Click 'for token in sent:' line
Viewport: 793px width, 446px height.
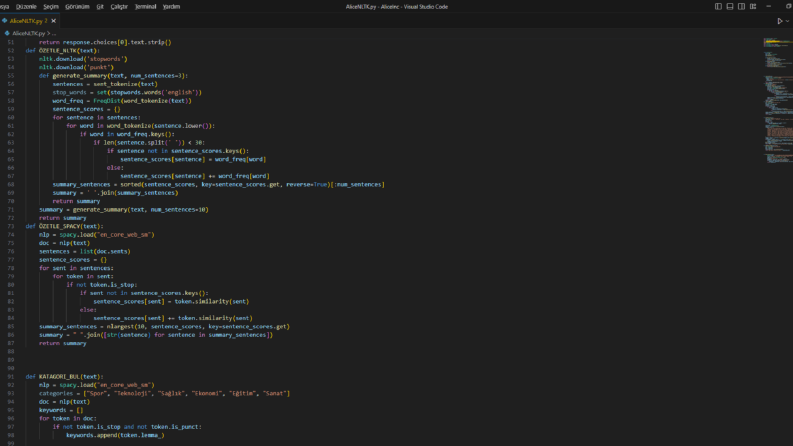(x=83, y=276)
